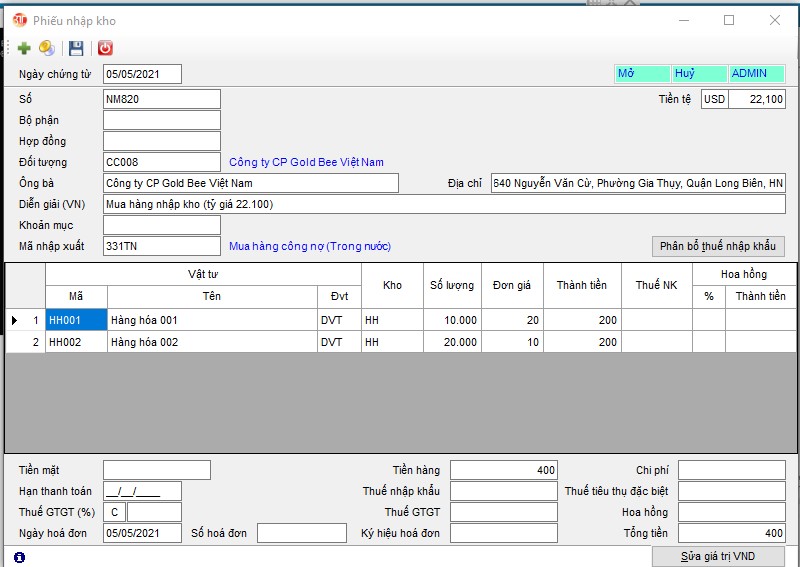
Task: Select the HH002 item code cell
Action: 76,342
